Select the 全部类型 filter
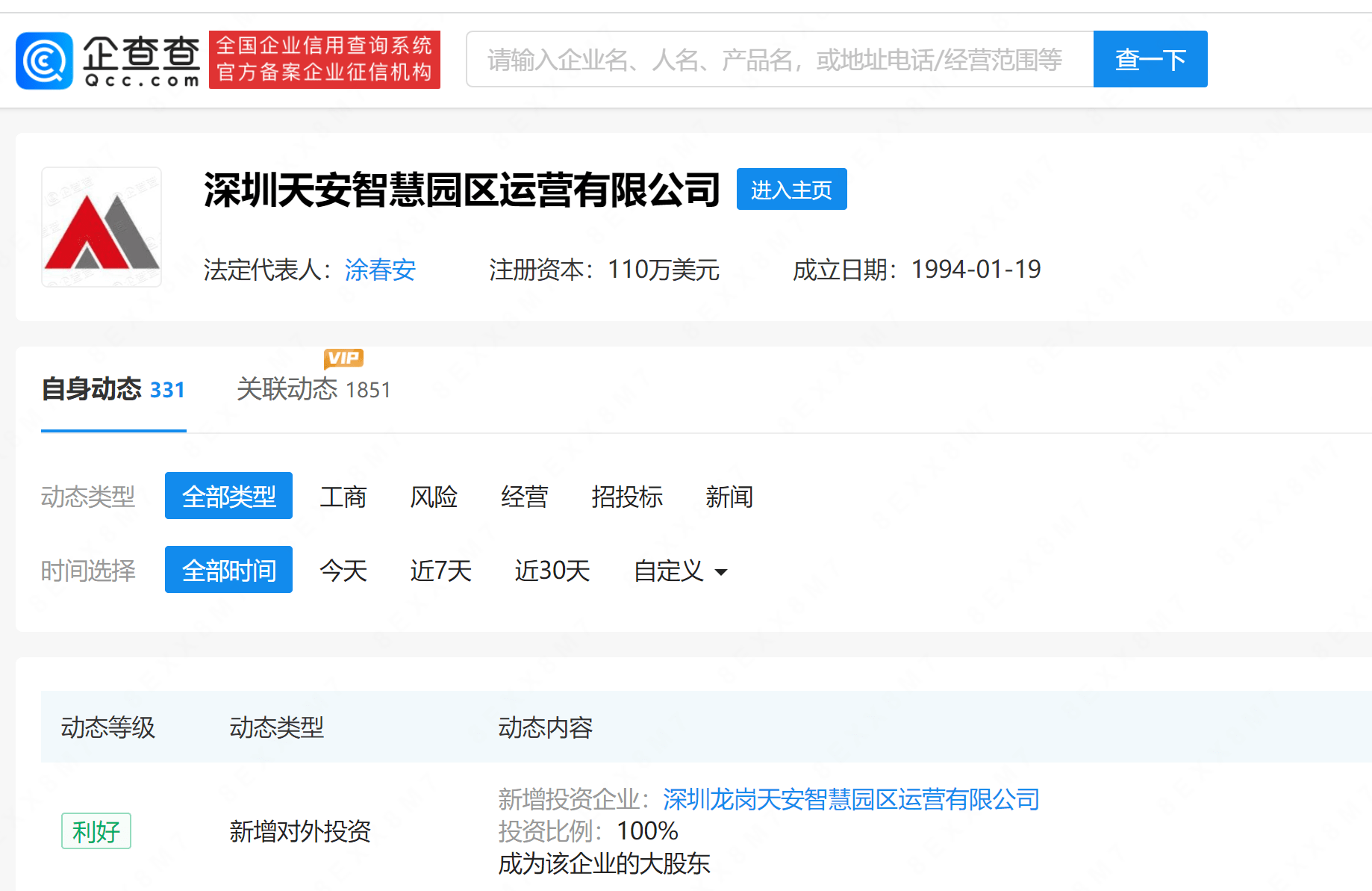Image resolution: width=1372 pixels, height=891 pixels. point(228,496)
